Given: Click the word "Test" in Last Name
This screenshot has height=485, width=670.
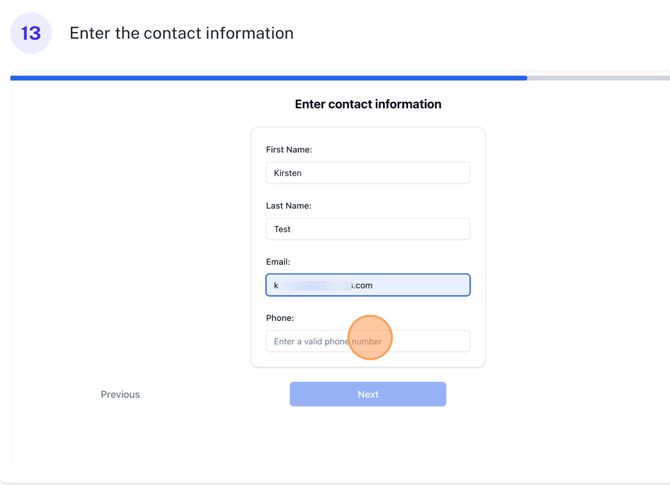Looking at the screenshot, I should 282,229.
